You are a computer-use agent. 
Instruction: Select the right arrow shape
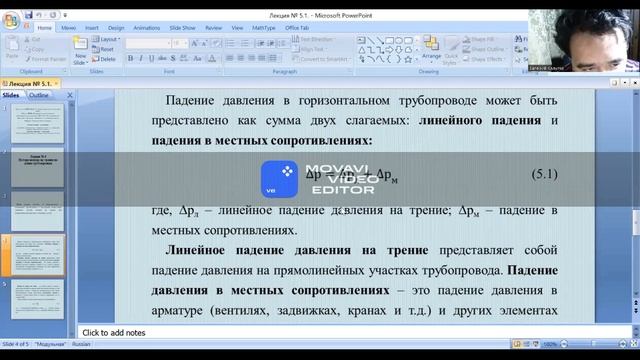[390, 50]
